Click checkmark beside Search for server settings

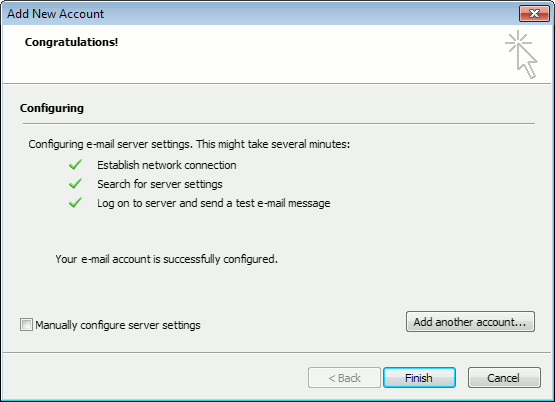click(x=75, y=184)
